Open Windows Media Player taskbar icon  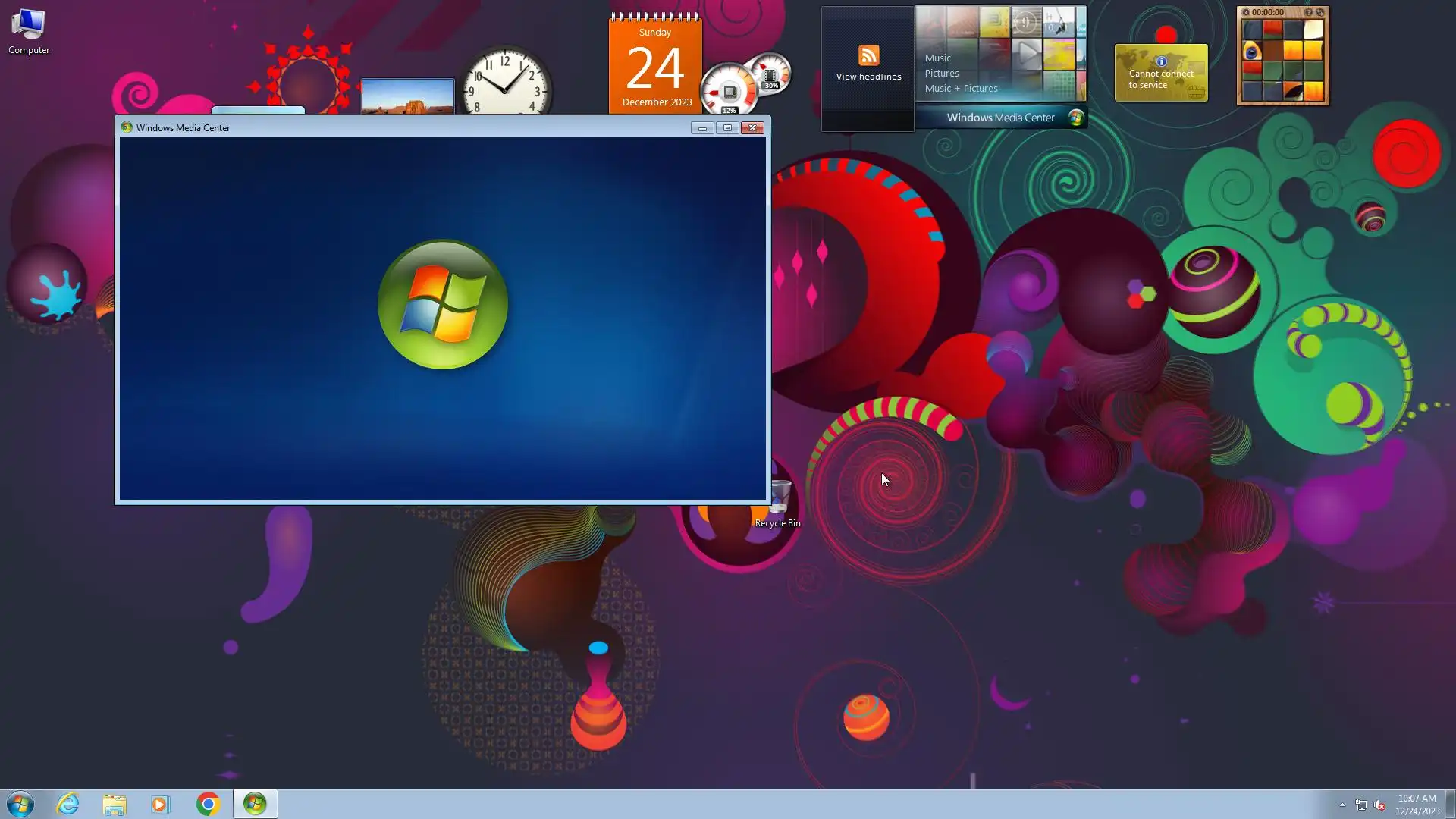tap(160, 804)
